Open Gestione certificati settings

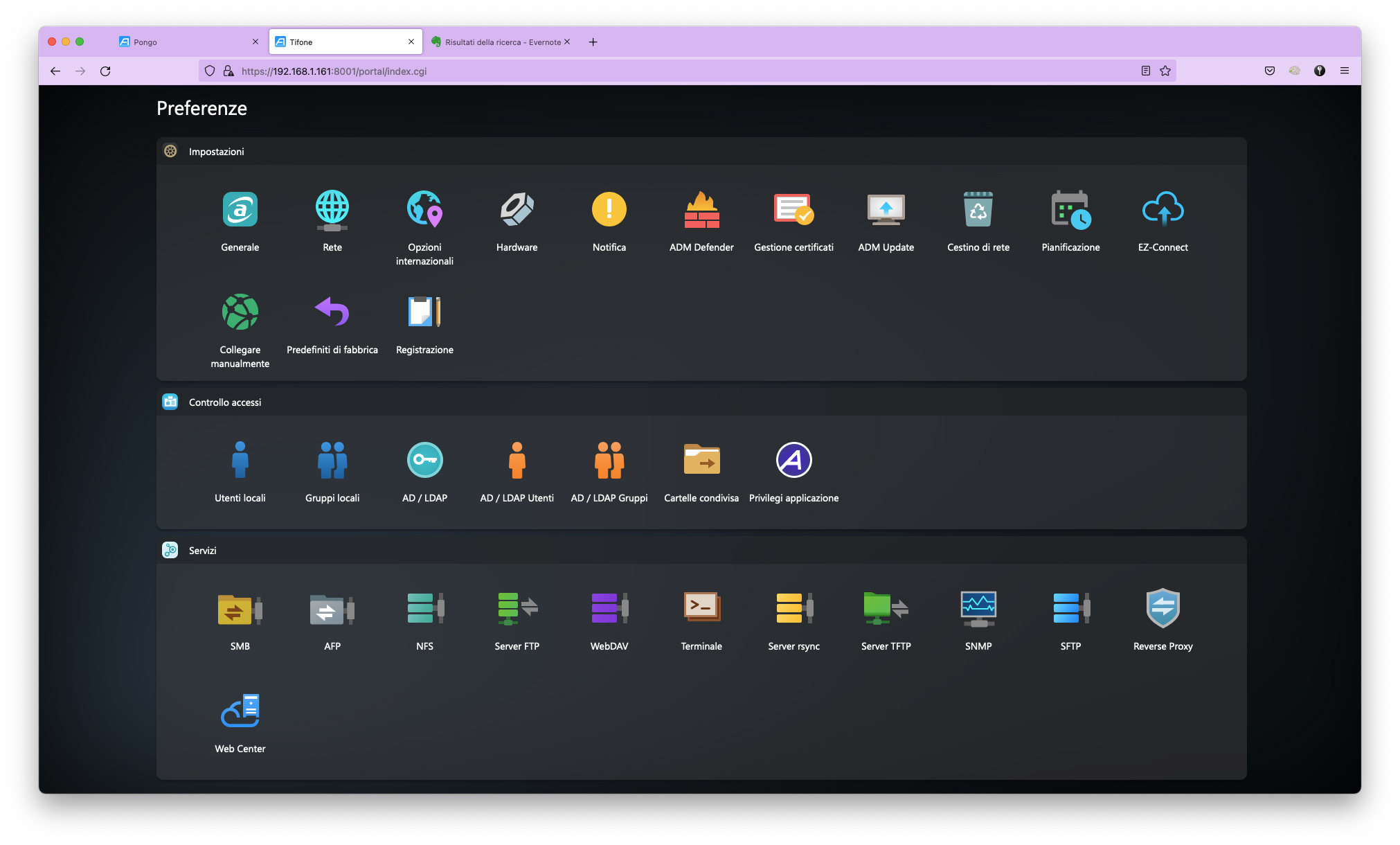point(793,210)
